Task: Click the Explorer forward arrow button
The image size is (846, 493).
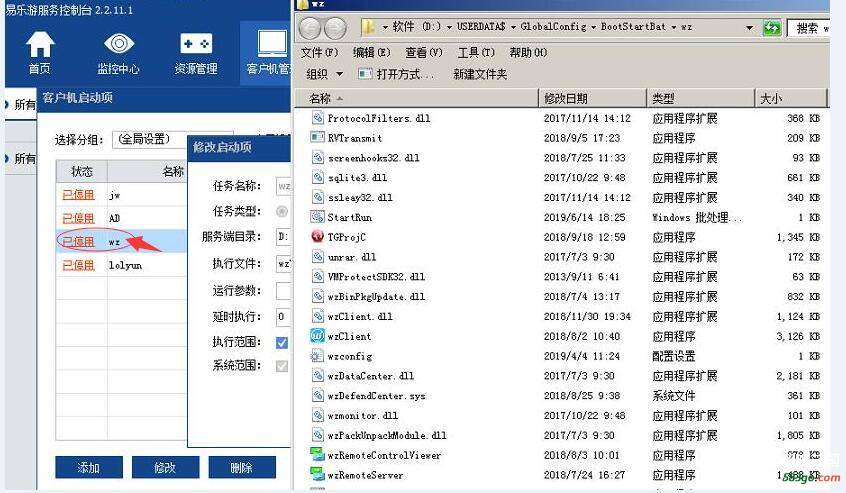Action: 335,28
